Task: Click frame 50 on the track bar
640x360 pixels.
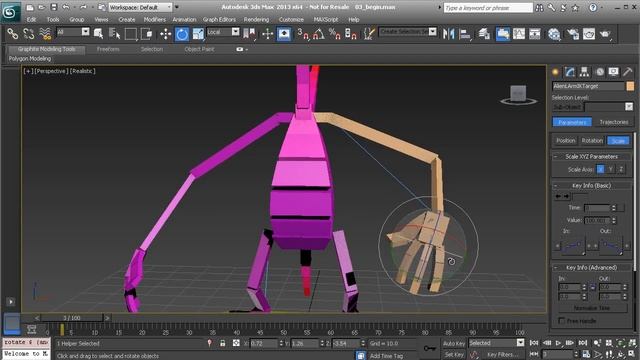Action: point(284,330)
